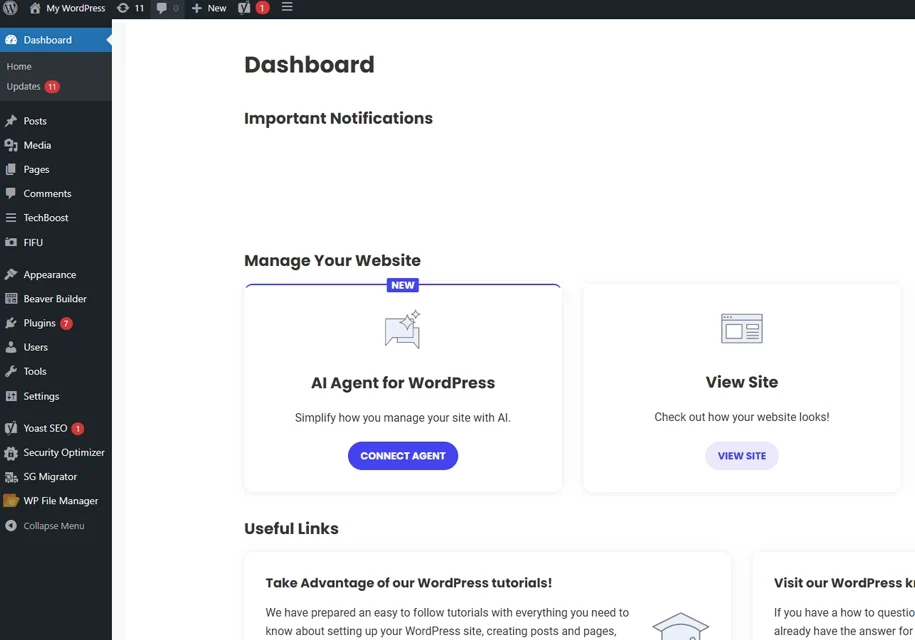Open comments bubble icon in admin bar
The height and width of the screenshot is (640, 915).
(162, 8)
